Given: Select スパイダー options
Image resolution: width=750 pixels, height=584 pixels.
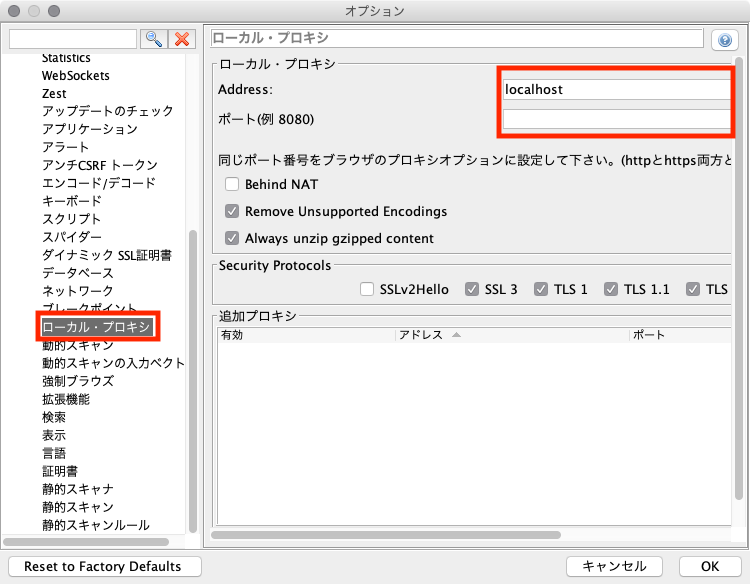Looking at the screenshot, I should (x=72, y=237).
